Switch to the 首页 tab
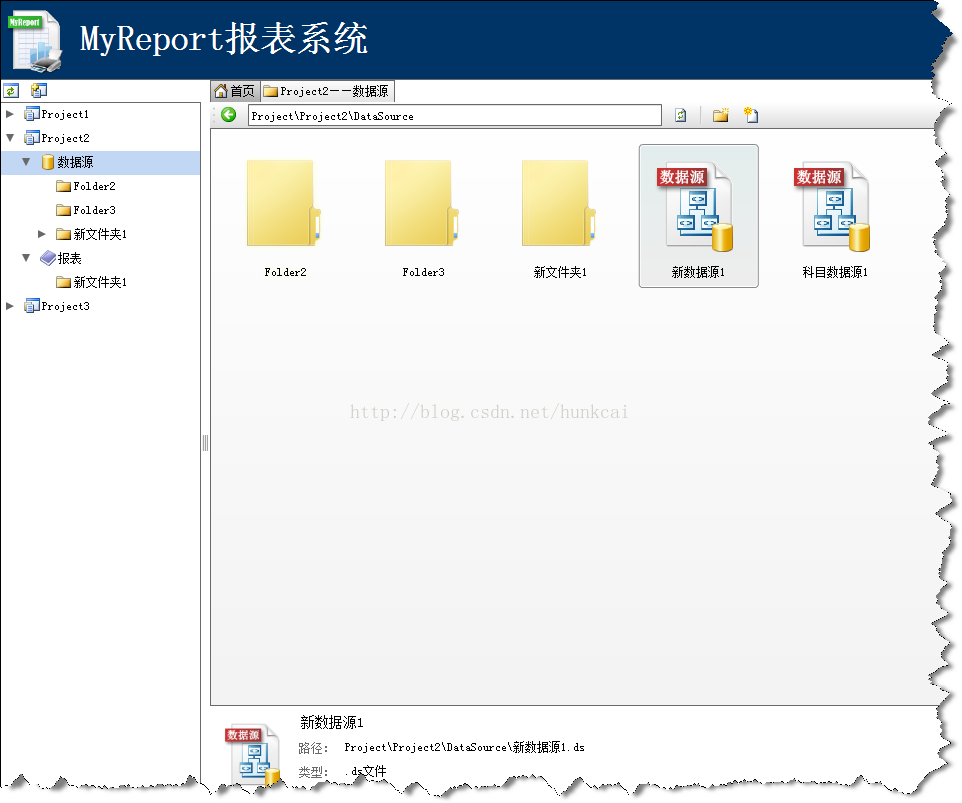 point(235,91)
